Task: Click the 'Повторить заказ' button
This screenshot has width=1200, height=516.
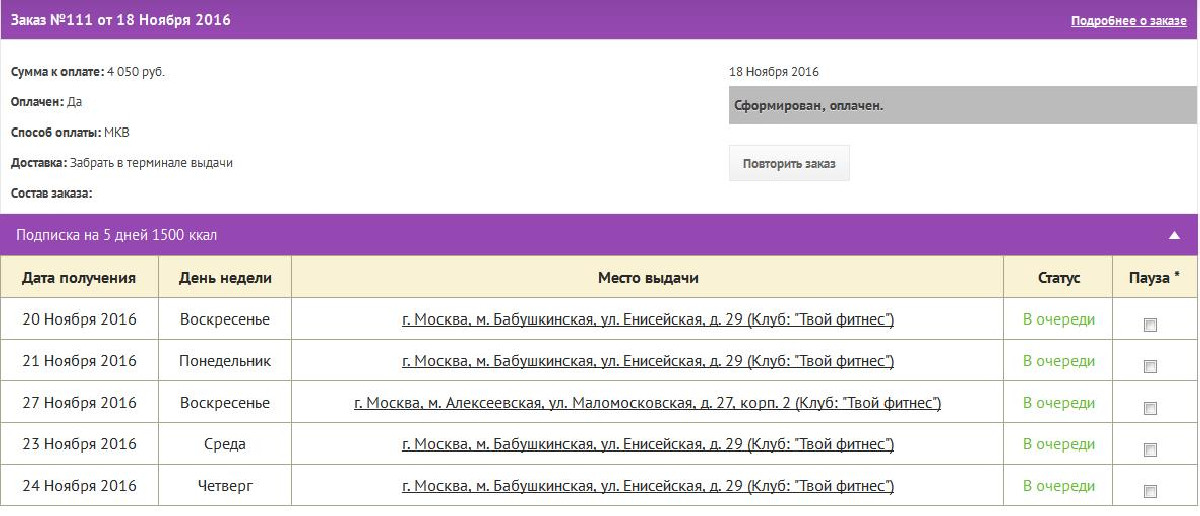Action: [x=789, y=163]
